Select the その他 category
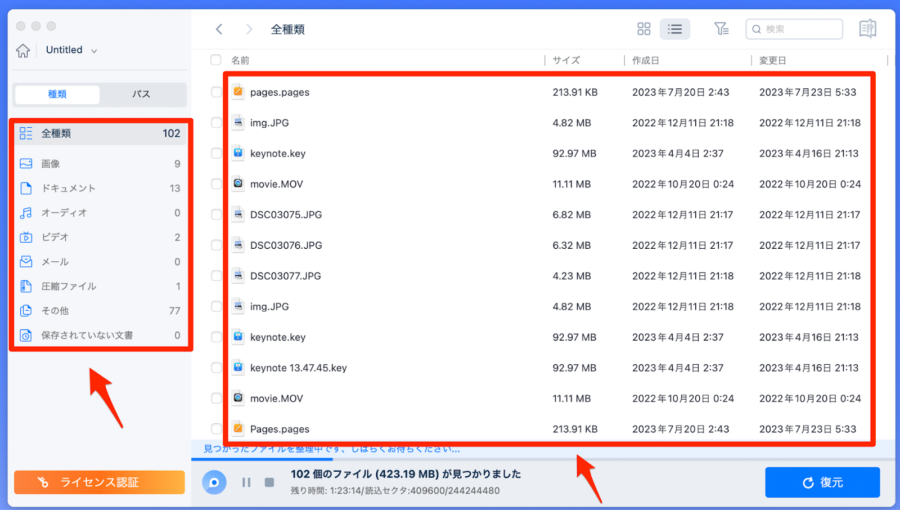Screen dimensions: 900x510 click(100, 310)
